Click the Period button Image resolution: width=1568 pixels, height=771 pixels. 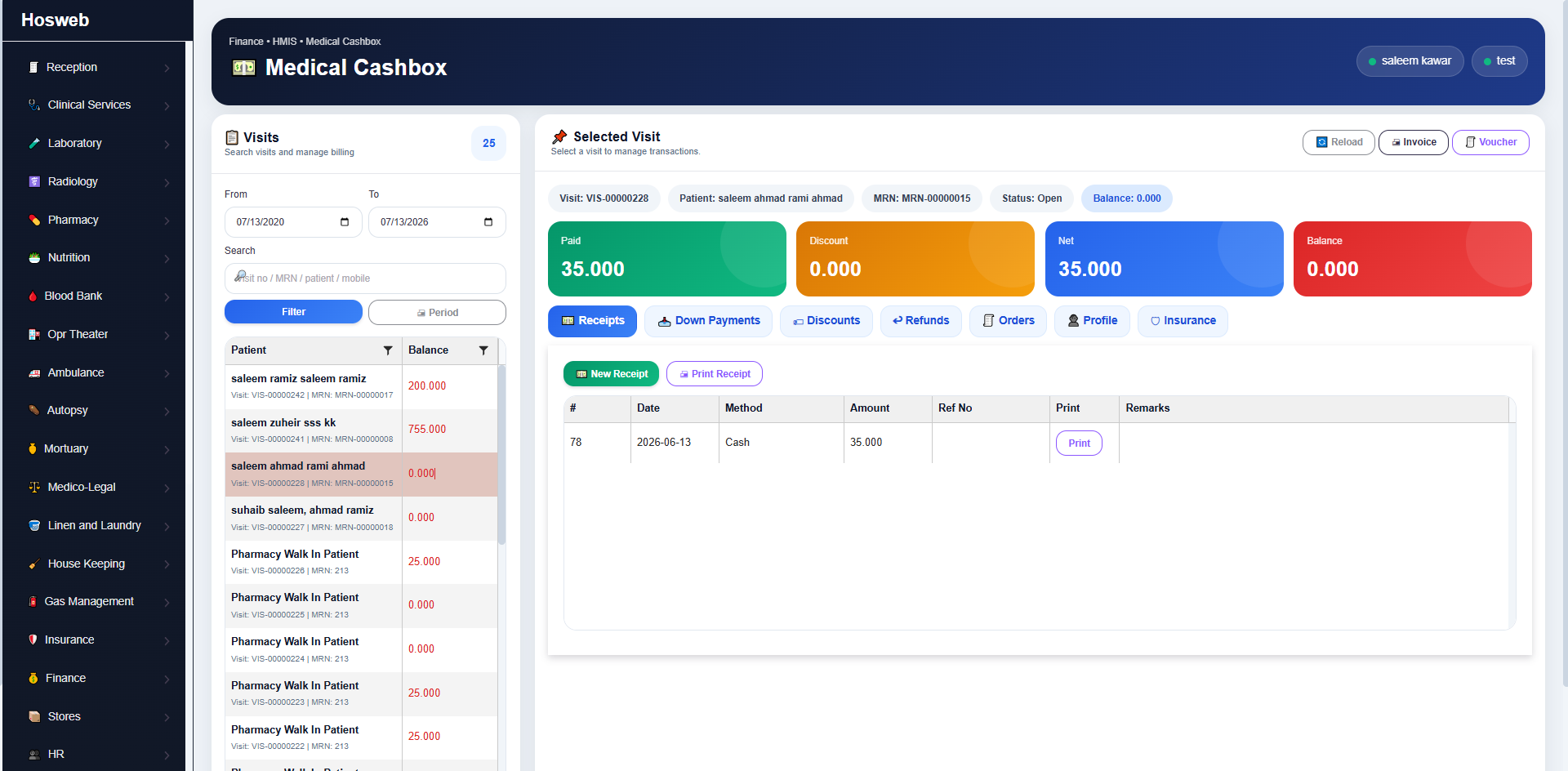coord(437,312)
